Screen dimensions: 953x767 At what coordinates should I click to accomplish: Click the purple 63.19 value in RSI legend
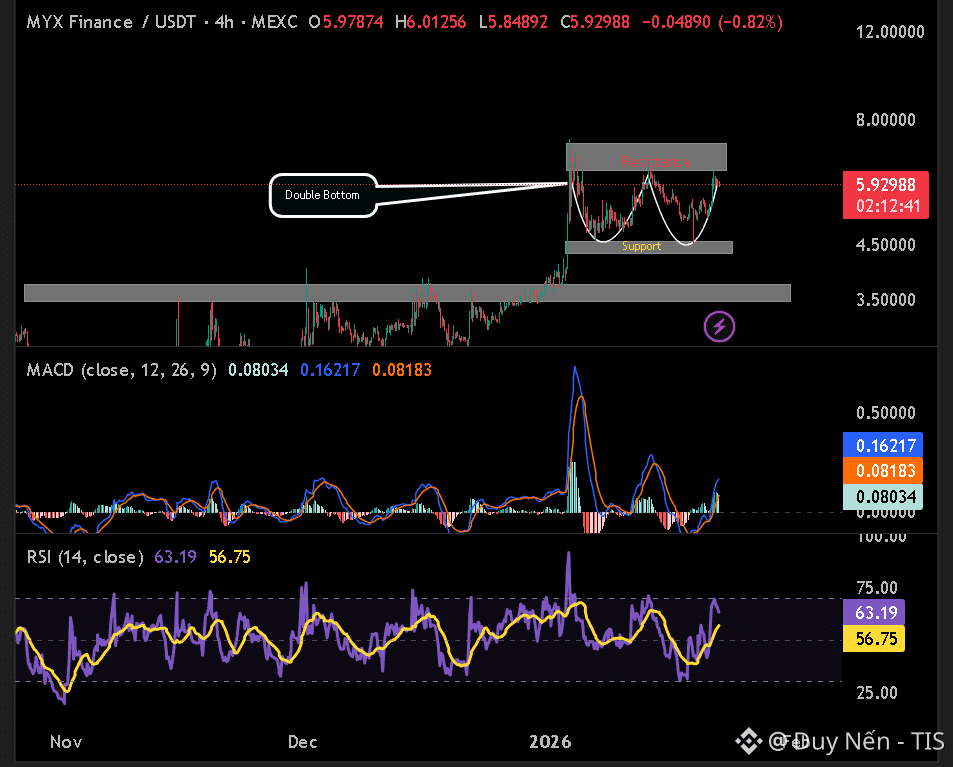click(x=175, y=557)
